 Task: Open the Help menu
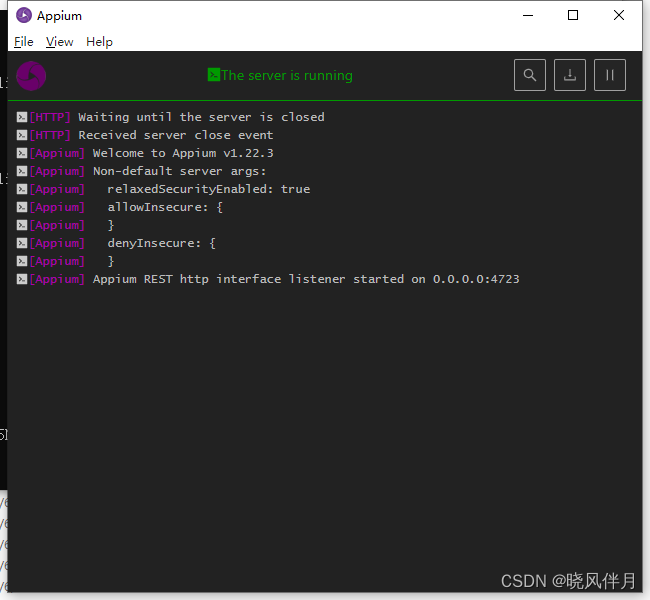coord(99,42)
